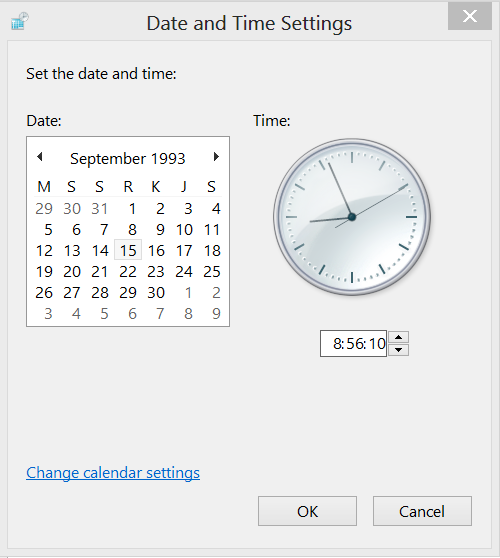
Task: Select September 15 in the calendar
Action: (128, 250)
